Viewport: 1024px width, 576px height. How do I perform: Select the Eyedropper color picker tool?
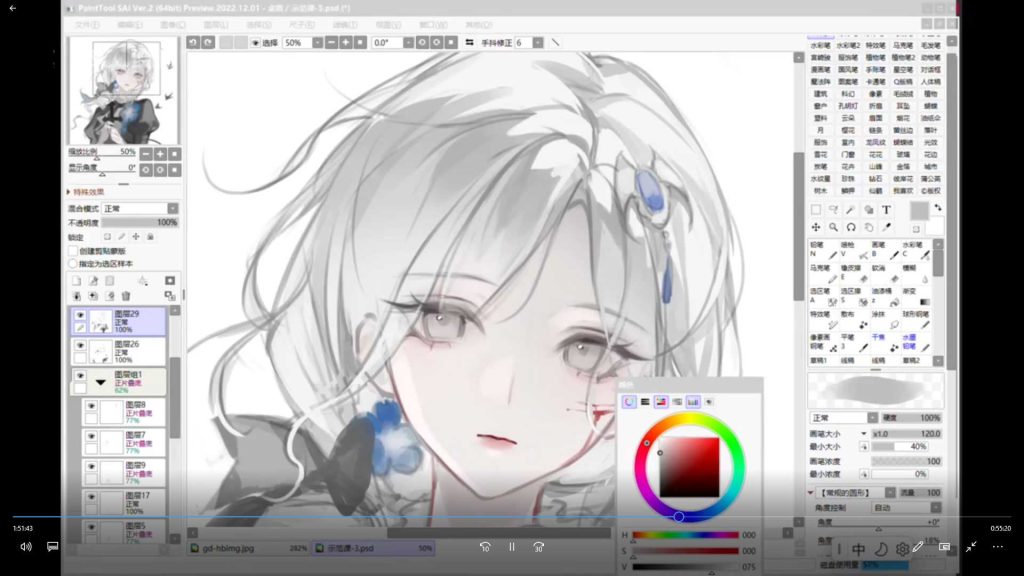click(886, 227)
